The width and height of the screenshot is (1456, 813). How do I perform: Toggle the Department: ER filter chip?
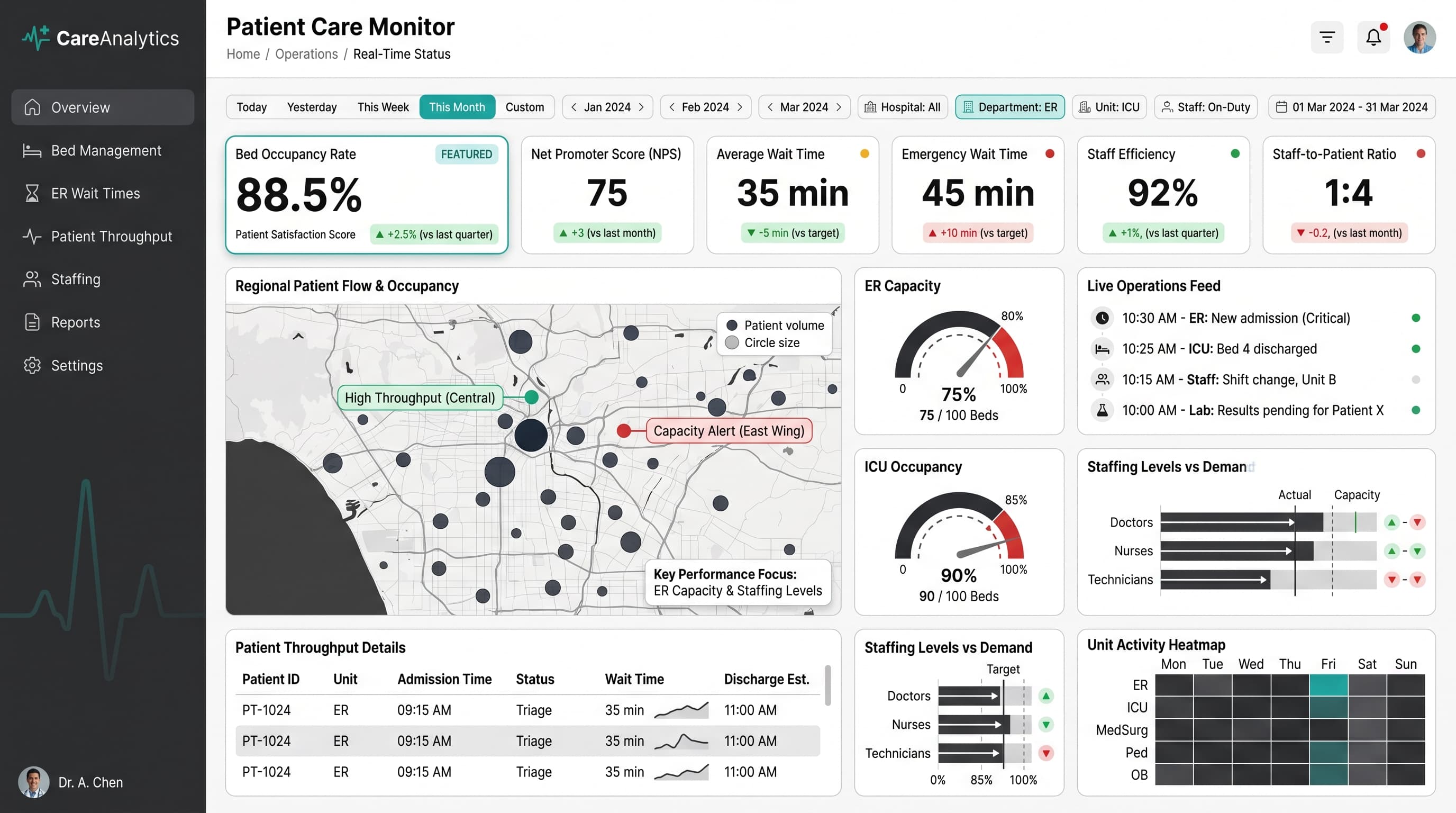tap(1009, 107)
